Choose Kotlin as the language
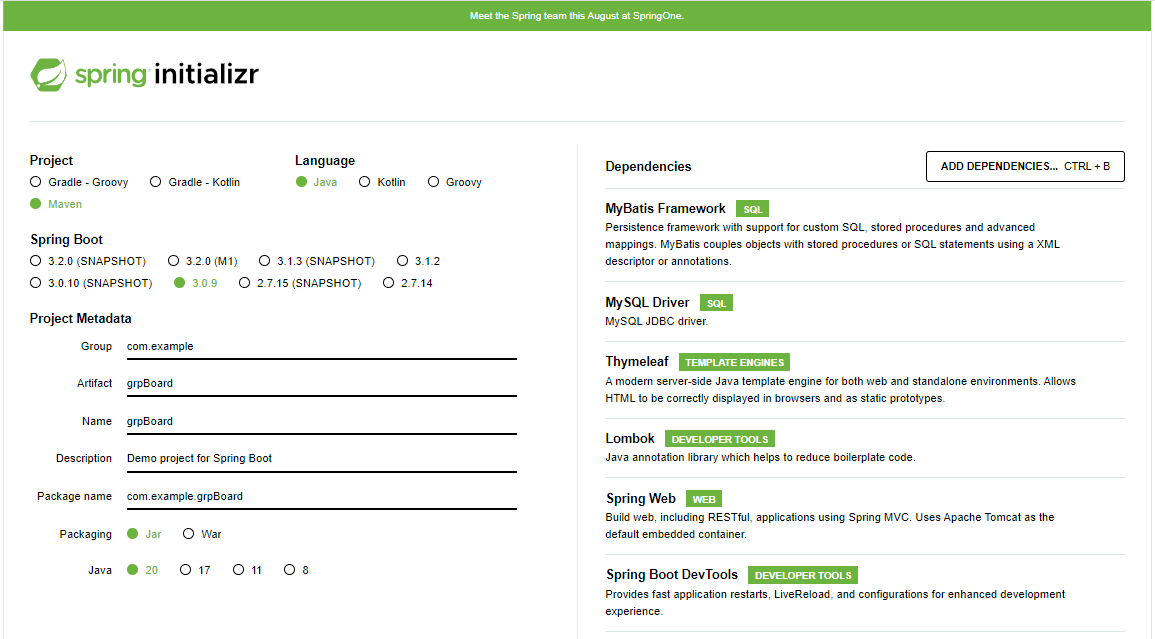This screenshot has height=639, width=1155. coord(382,182)
